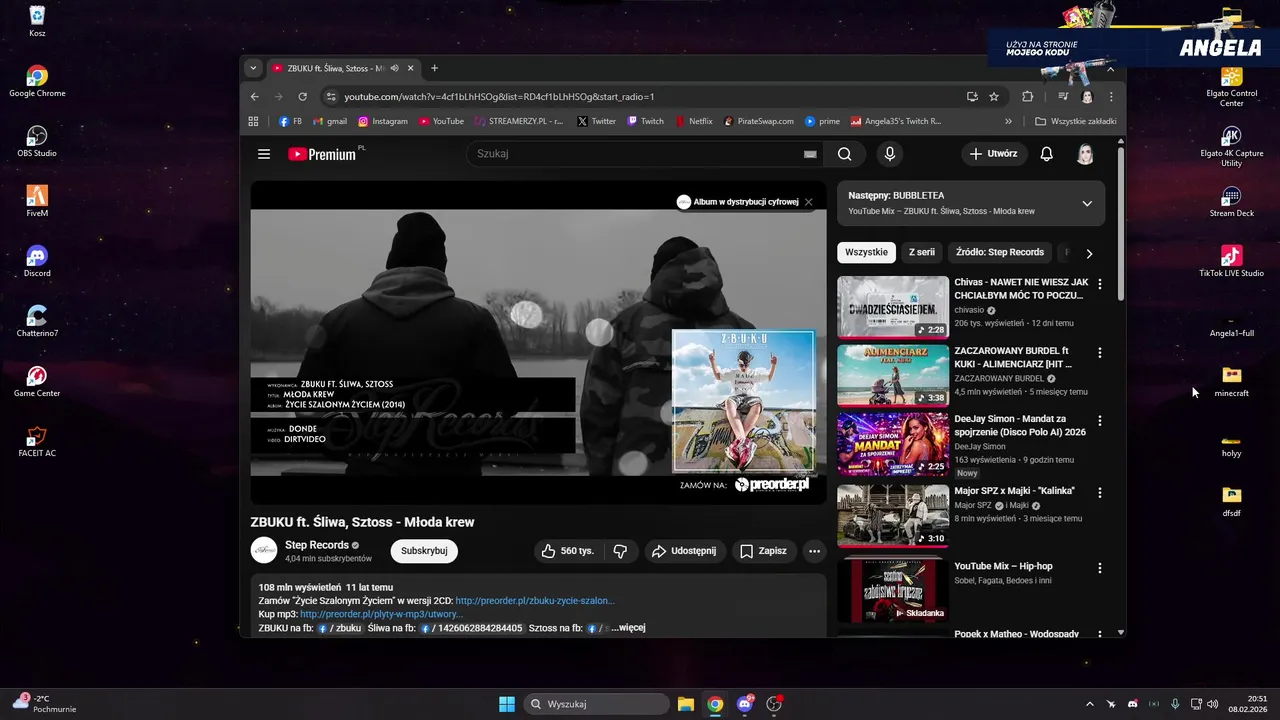The width and height of the screenshot is (1280, 720).
Task: Open the DeeJay Simon Mandat video thumbnail
Action: coord(893,444)
